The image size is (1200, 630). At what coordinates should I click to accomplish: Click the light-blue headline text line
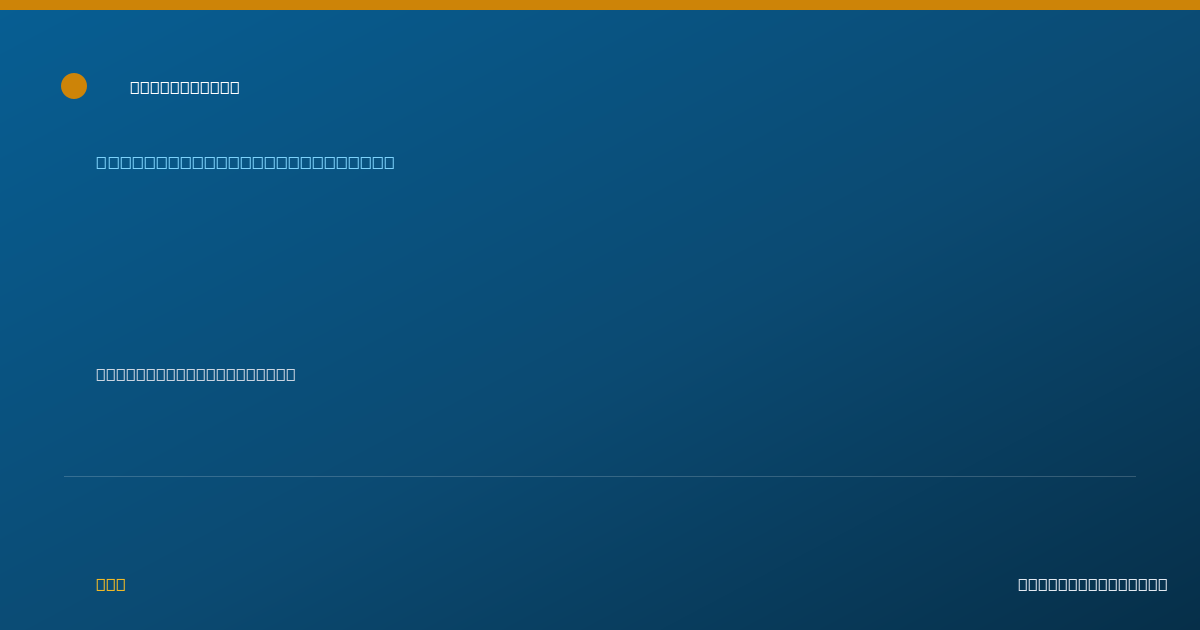click(x=245, y=162)
